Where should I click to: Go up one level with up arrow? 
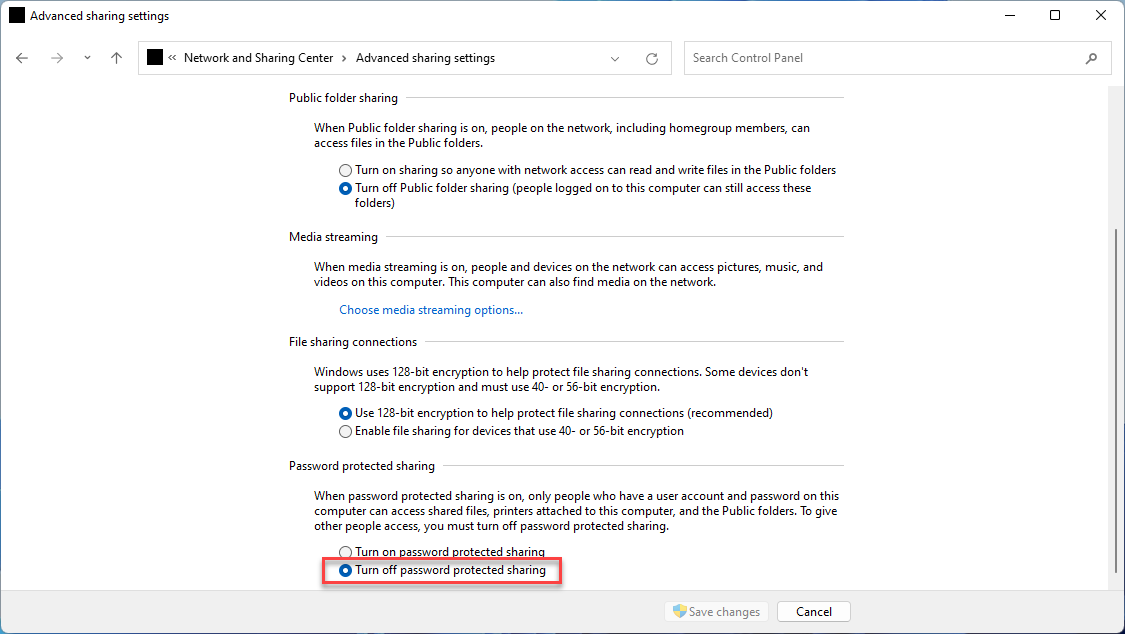click(116, 58)
